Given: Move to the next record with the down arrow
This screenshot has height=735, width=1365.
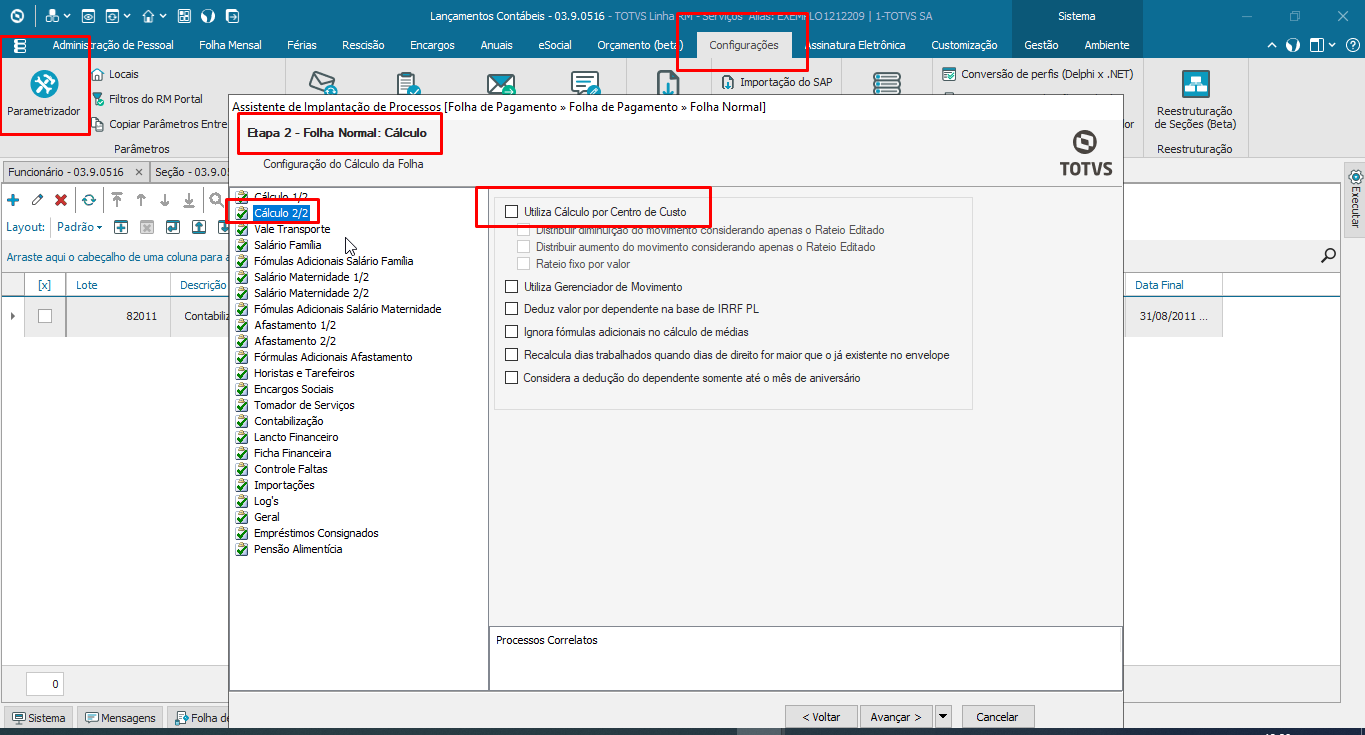Looking at the screenshot, I should (x=165, y=200).
